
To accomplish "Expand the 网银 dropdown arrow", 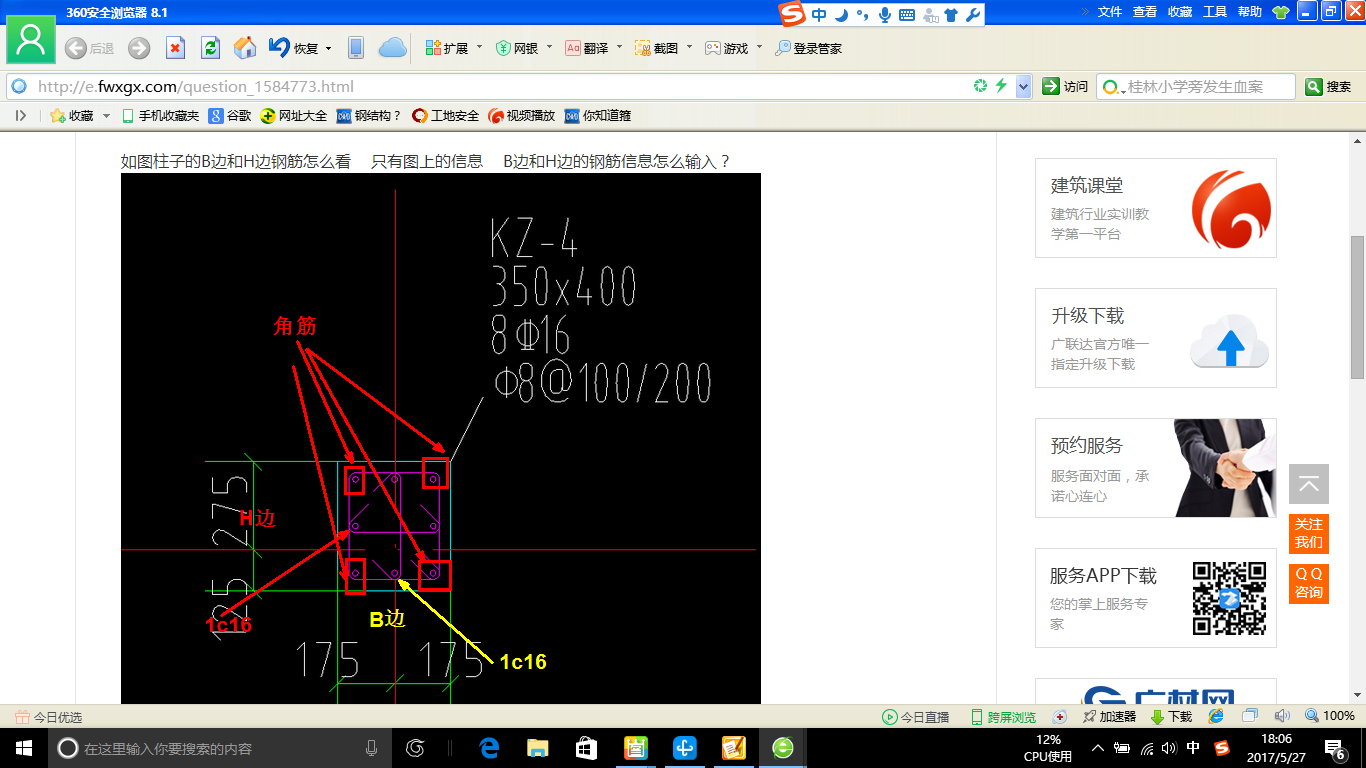I will pos(549,47).
